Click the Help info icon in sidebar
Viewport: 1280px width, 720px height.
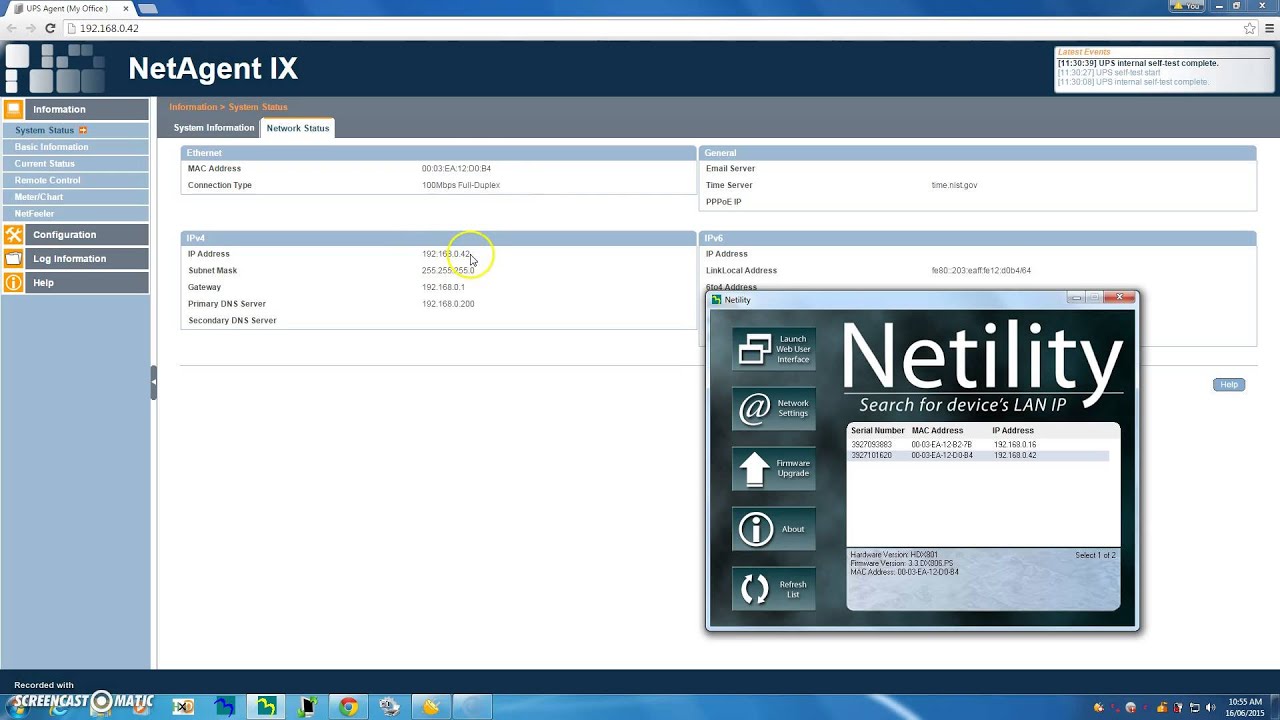pos(13,282)
